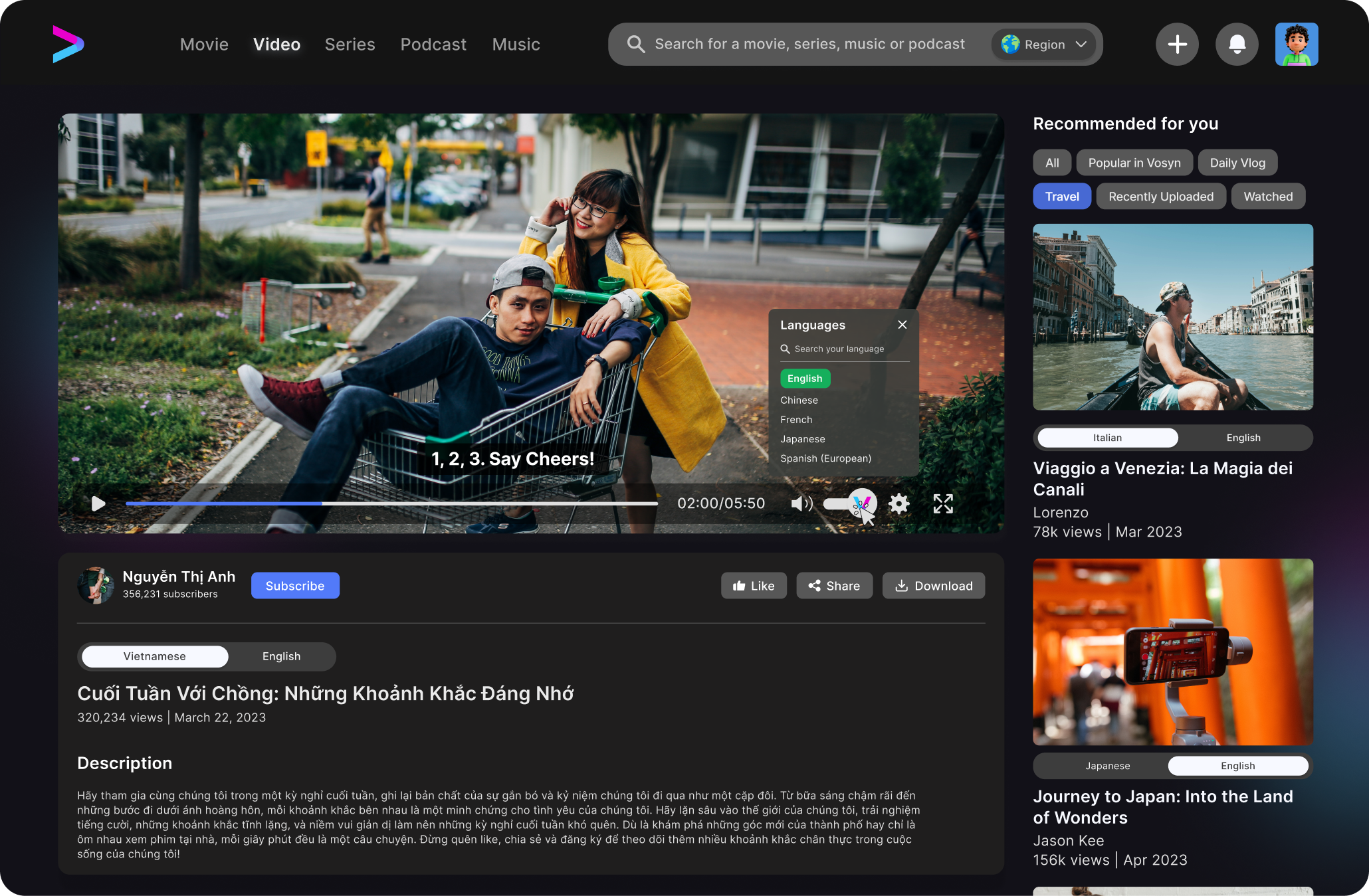Filter recommendations by All
Image resolution: width=1369 pixels, height=896 pixels.
coord(1052,163)
